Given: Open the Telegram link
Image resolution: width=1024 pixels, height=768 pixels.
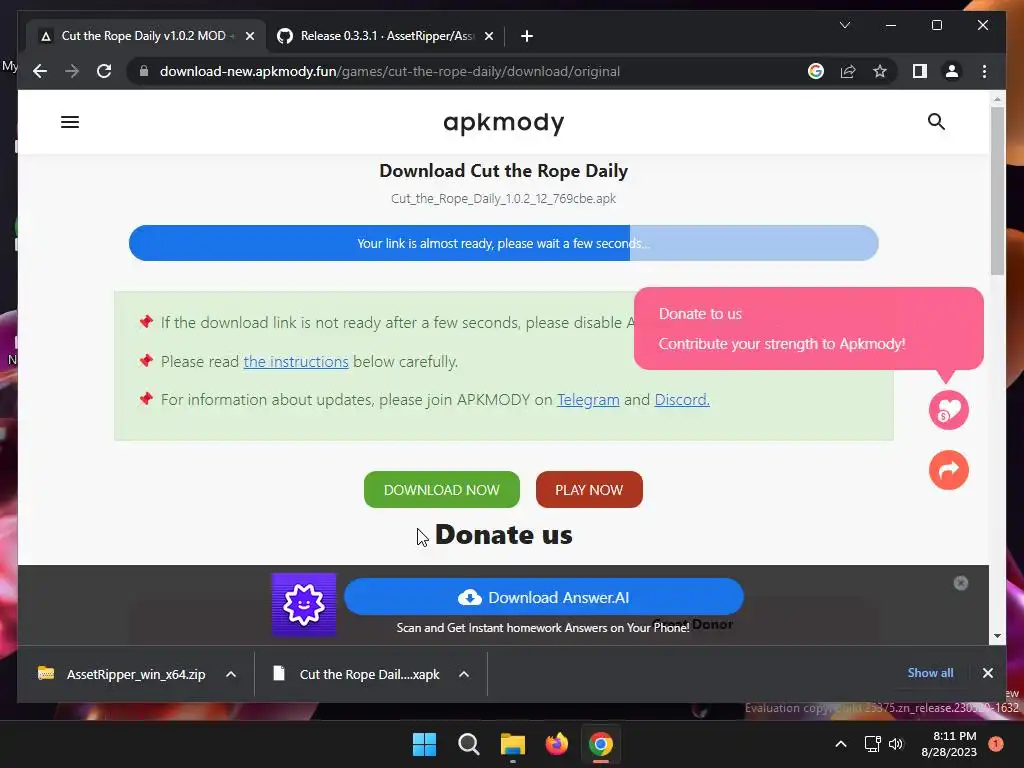Looking at the screenshot, I should click(588, 400).
